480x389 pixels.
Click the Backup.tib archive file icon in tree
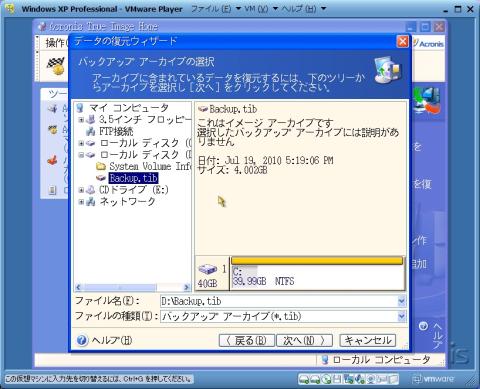[x=101, y=178]
